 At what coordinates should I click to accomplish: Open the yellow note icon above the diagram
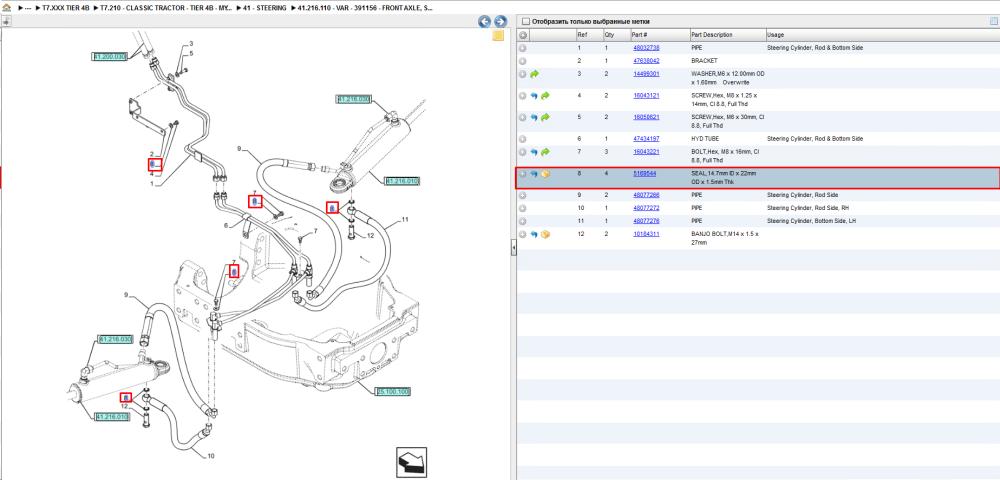tap(498, 36)
